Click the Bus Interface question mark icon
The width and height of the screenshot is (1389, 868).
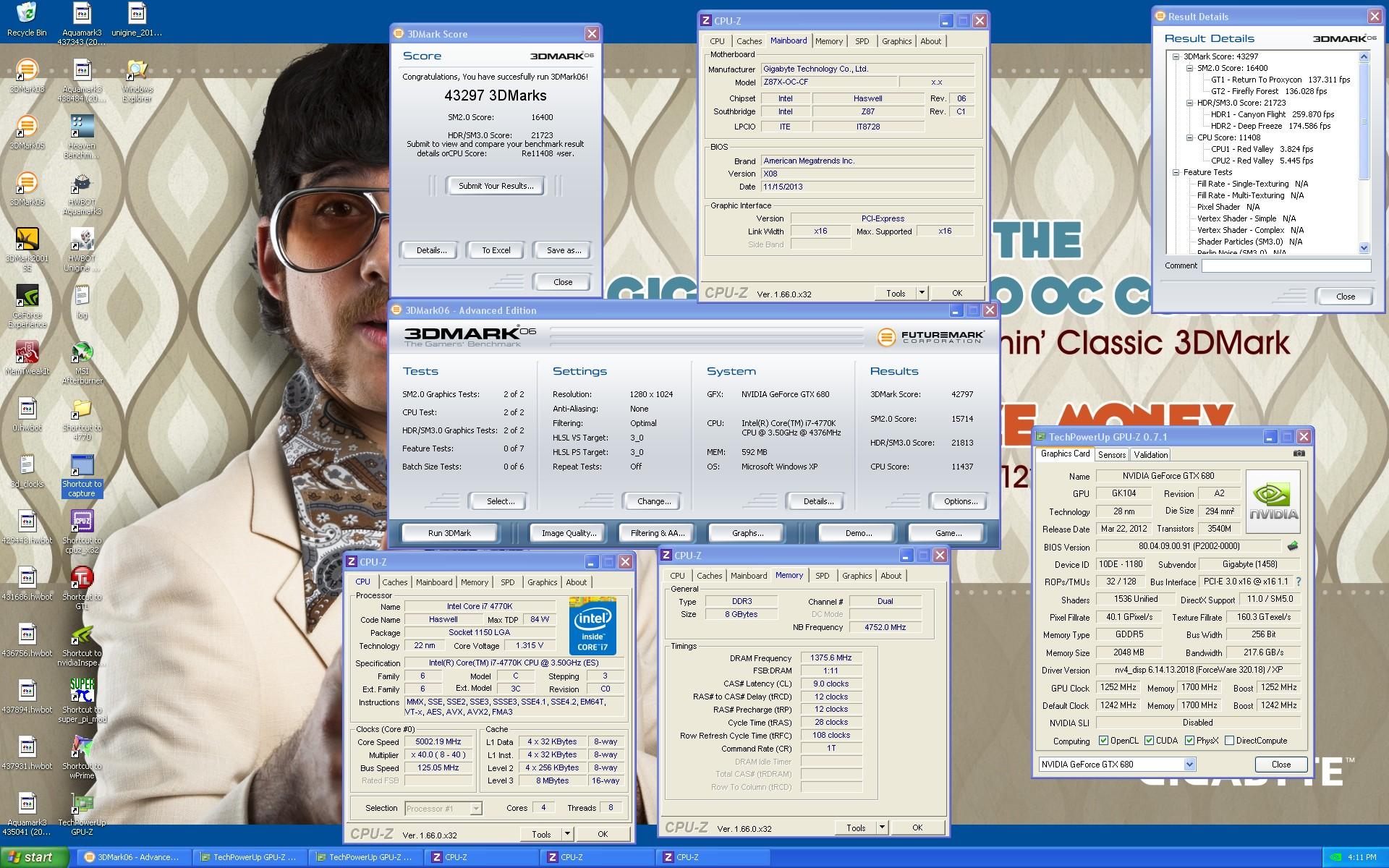1299,582
